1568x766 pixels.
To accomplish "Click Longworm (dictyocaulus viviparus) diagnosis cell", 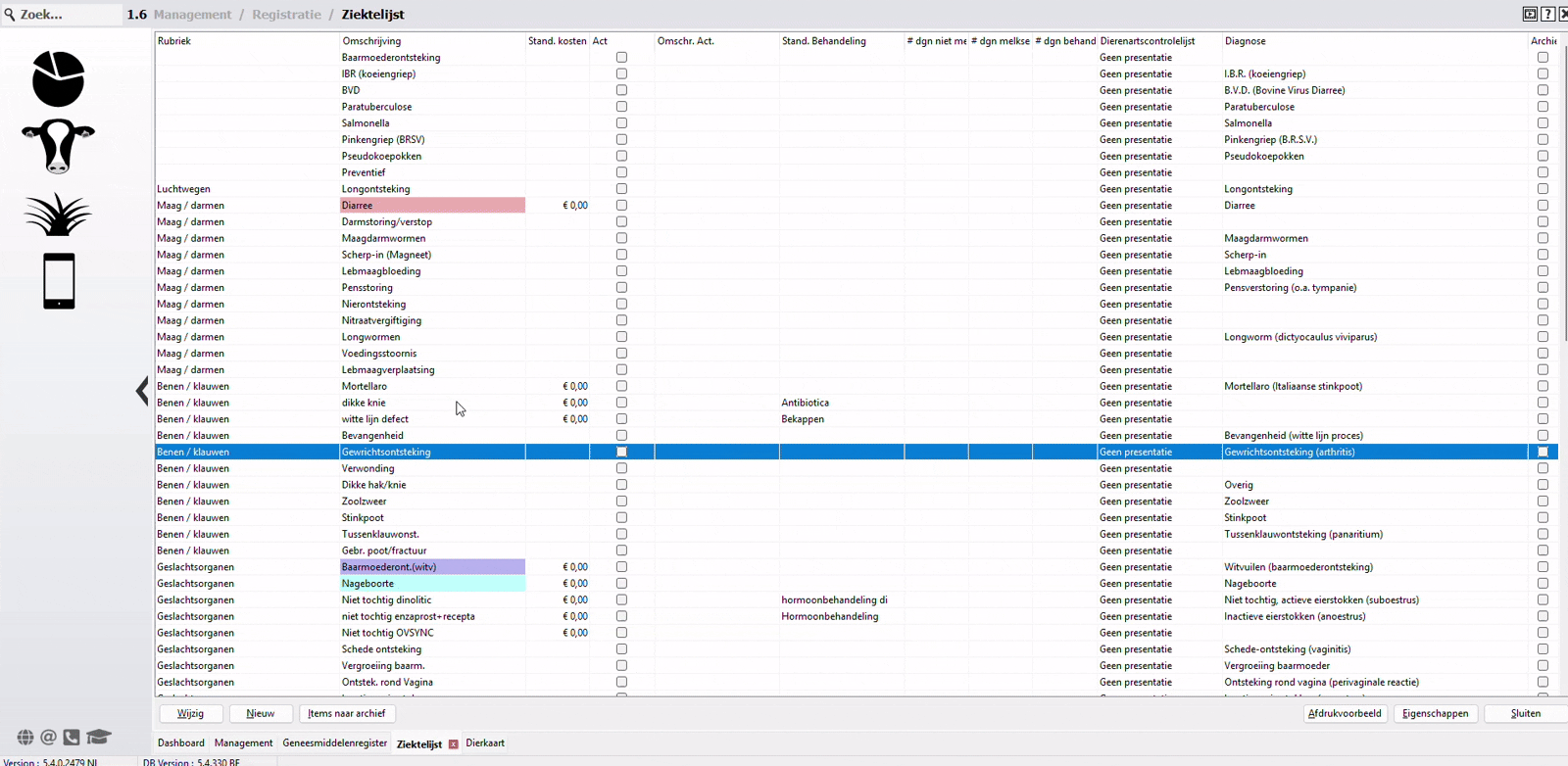I will (x=1374, y=337).
